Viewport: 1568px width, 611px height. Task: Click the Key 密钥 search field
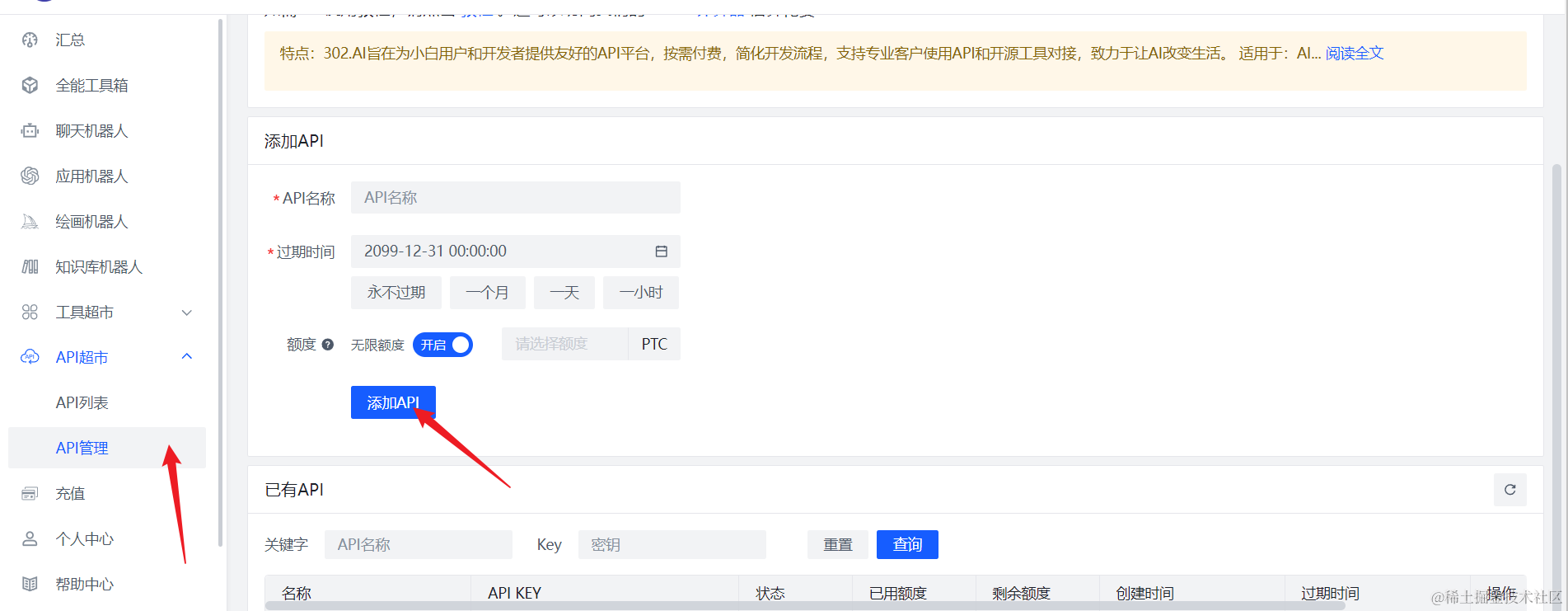[672, 544]
